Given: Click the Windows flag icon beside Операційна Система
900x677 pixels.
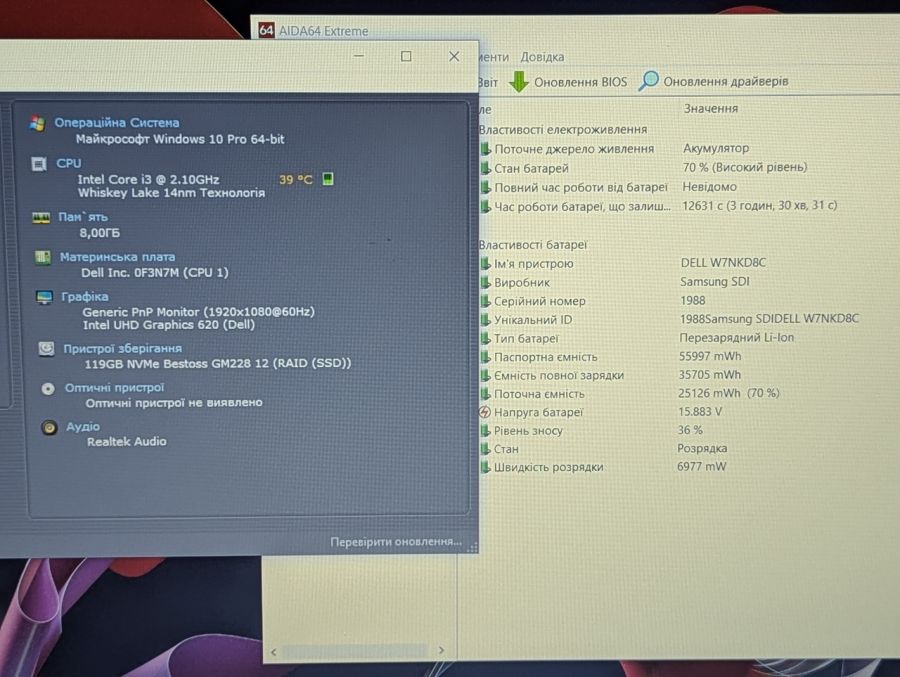Looking at the screenshot, I should click(37, 123).
